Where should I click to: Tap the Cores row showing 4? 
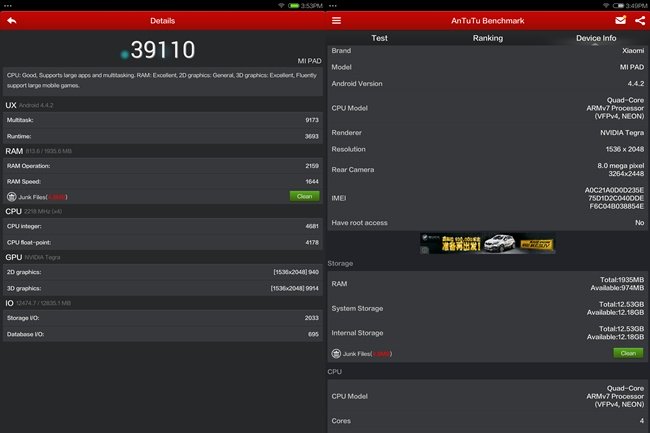point(488,421)
